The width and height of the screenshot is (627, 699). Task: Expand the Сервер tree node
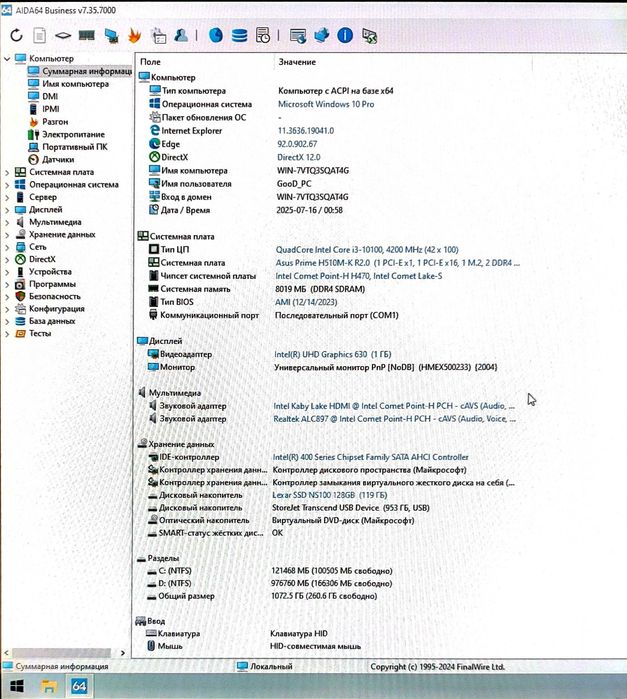[7, 197]
